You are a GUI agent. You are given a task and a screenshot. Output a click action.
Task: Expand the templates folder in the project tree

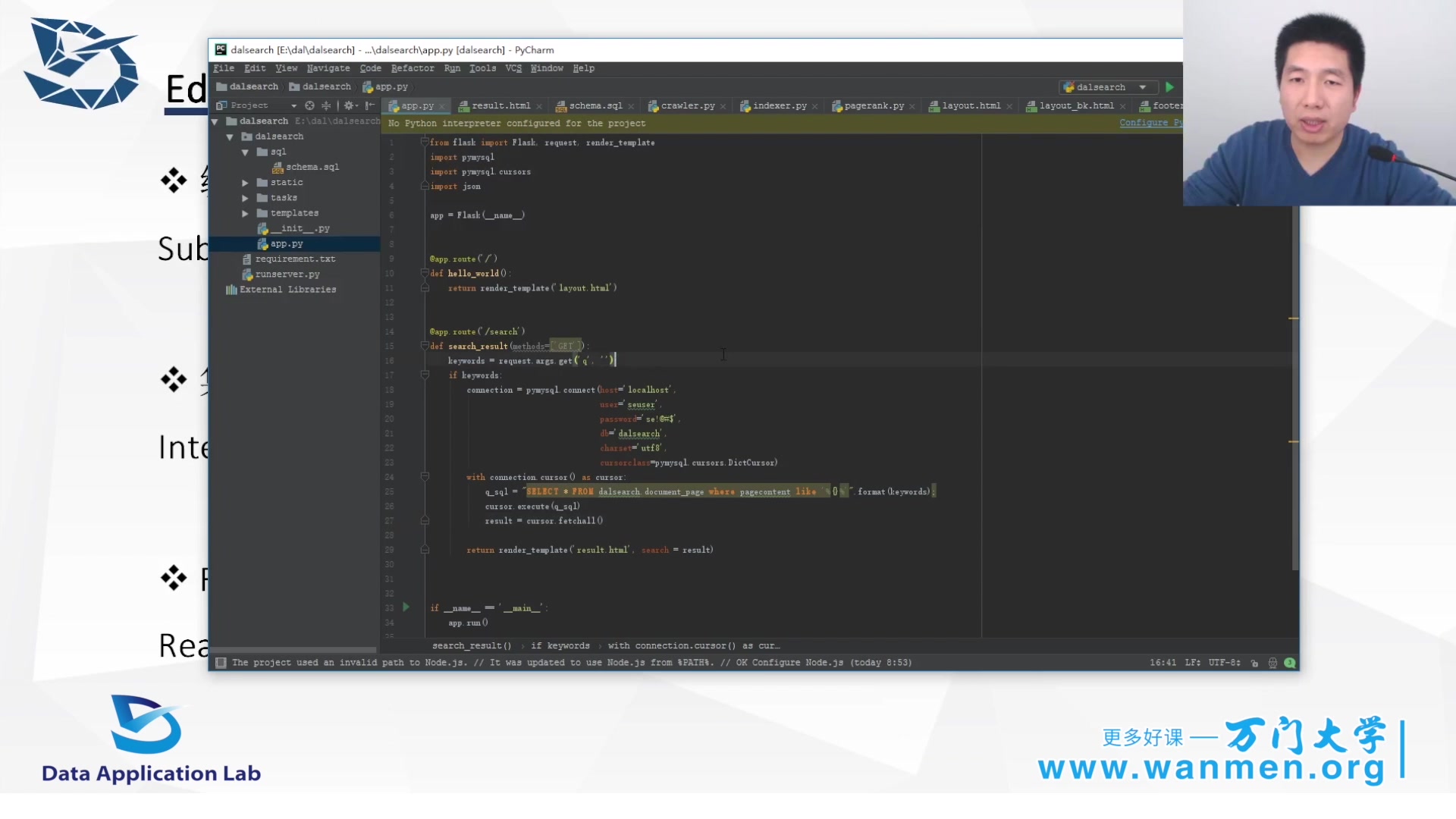(245, 213)
